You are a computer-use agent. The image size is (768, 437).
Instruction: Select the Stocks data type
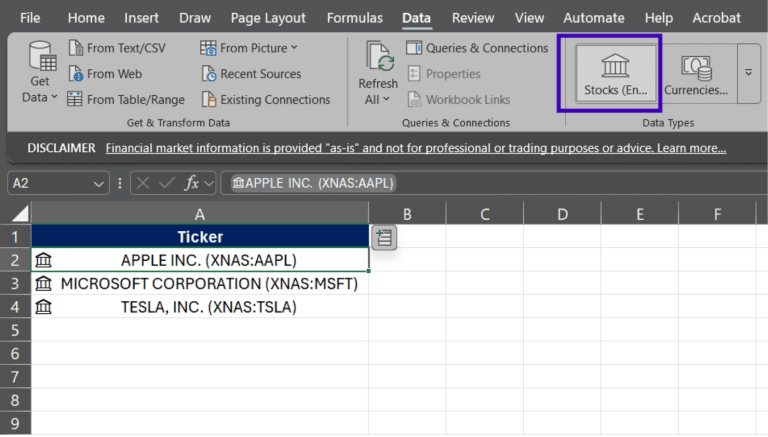(x=616, y=73)
